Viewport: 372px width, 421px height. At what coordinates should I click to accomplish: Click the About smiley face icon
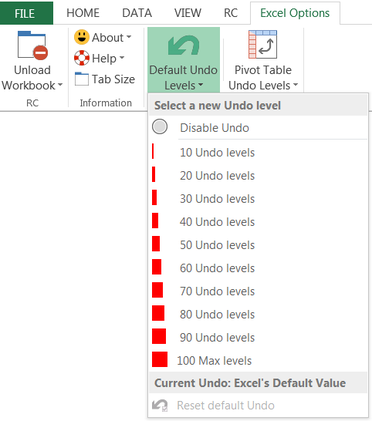(x=81, y=37)
